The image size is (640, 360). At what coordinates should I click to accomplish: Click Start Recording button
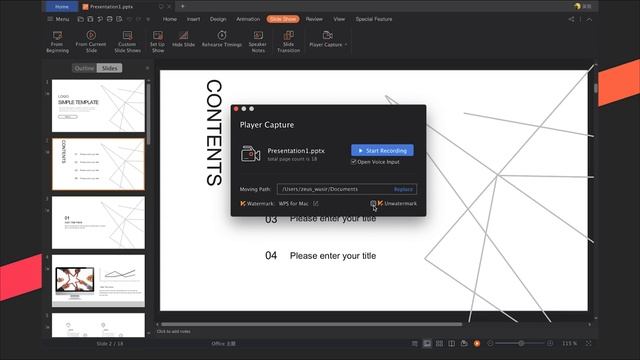pos(382,150)
